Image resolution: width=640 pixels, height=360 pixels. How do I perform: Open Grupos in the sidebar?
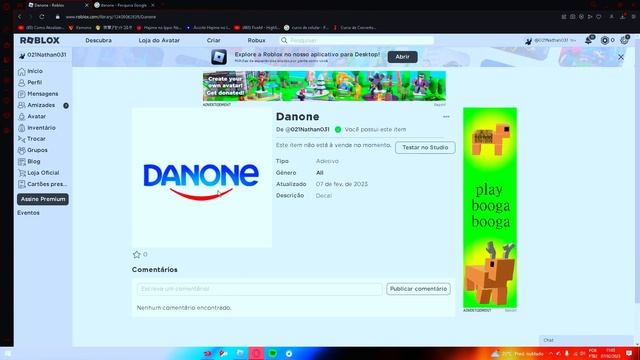point(33,150)
